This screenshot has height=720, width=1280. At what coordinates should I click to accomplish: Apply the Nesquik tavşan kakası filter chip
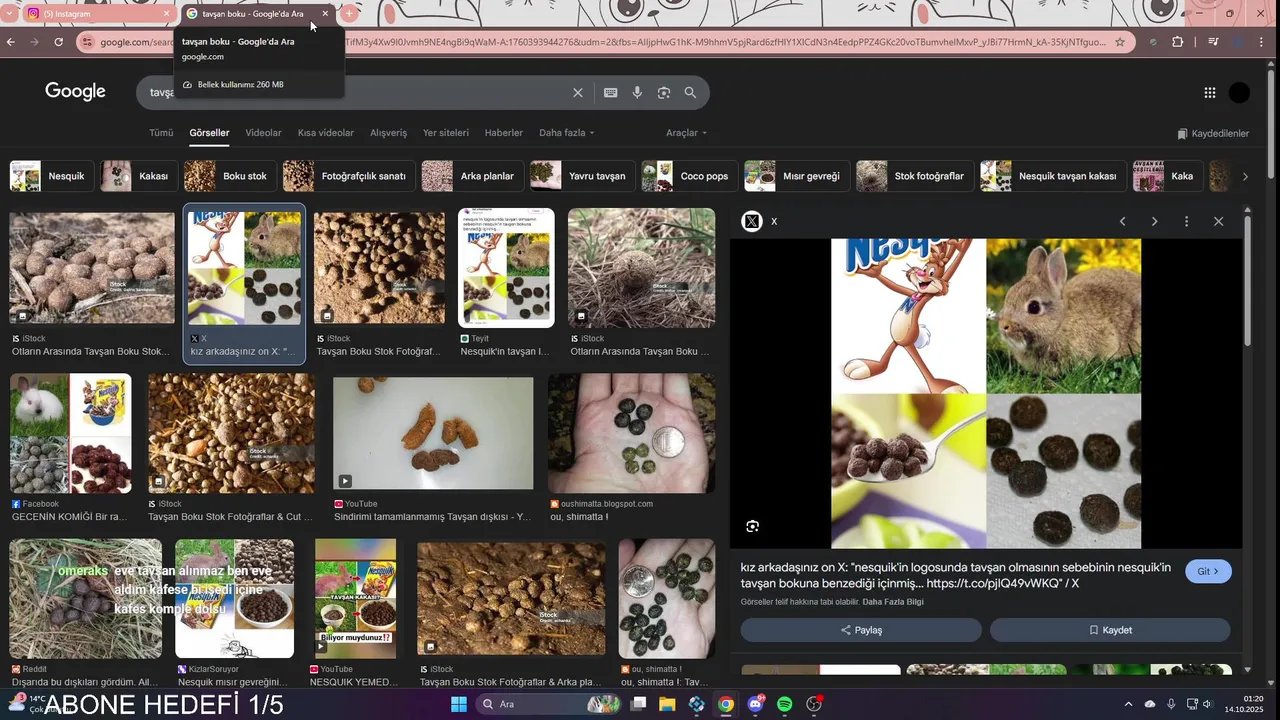(x=1053, y=176)
